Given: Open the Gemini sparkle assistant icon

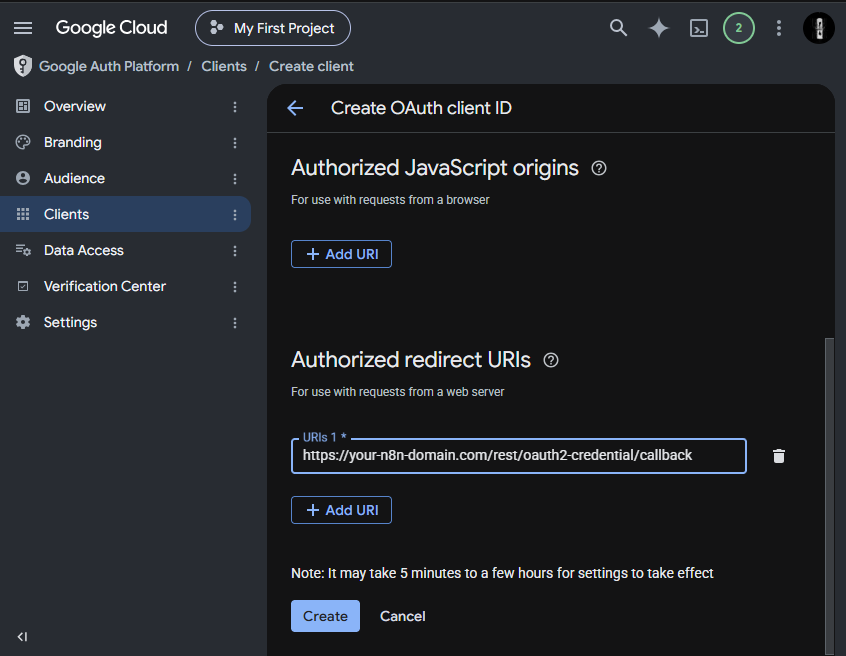Looking at the screenshot, I should (x=658, y=28).
